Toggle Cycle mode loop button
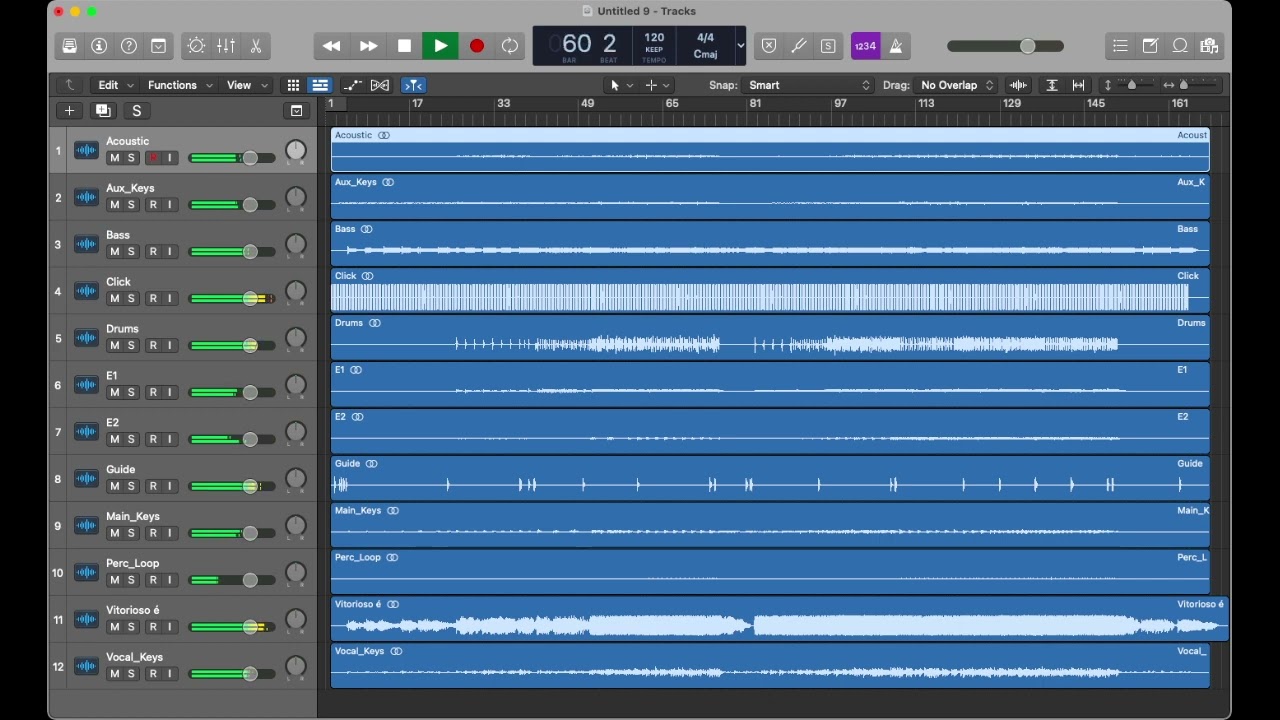 (510, 46)
